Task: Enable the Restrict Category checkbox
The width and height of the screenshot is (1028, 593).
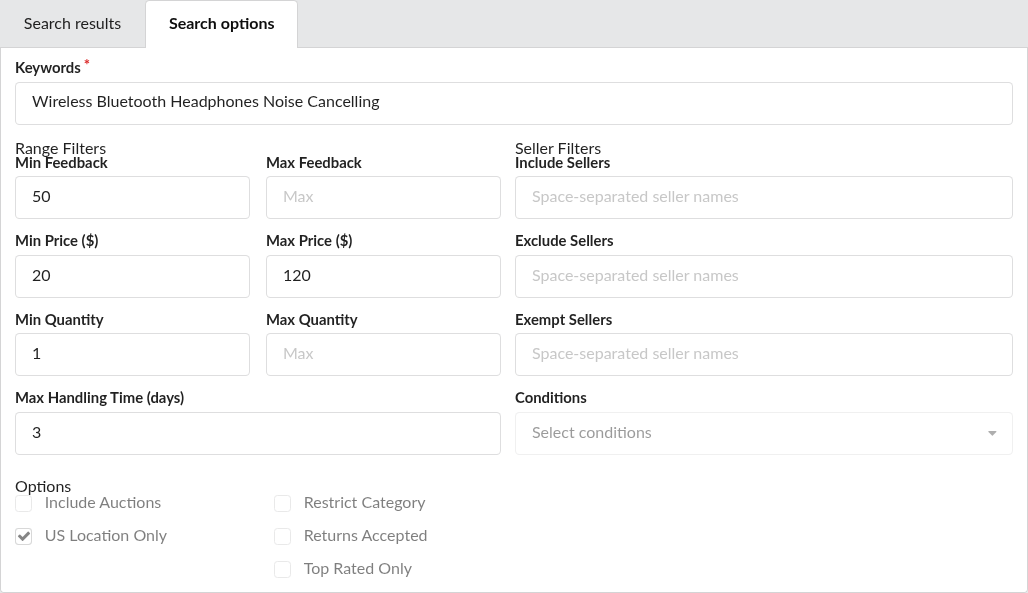Action: pyautogui.click(x=282, y=503)
